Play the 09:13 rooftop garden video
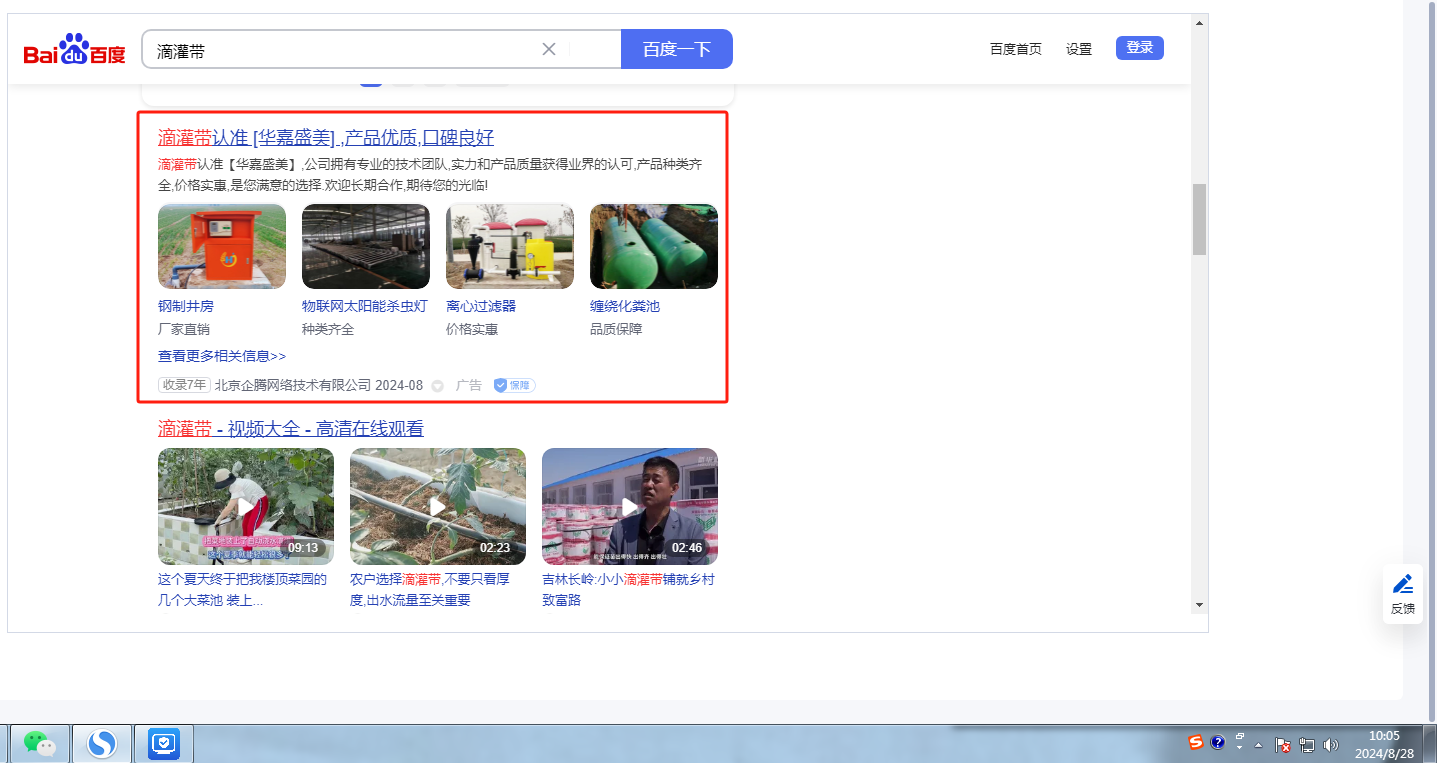 (246, 506)
